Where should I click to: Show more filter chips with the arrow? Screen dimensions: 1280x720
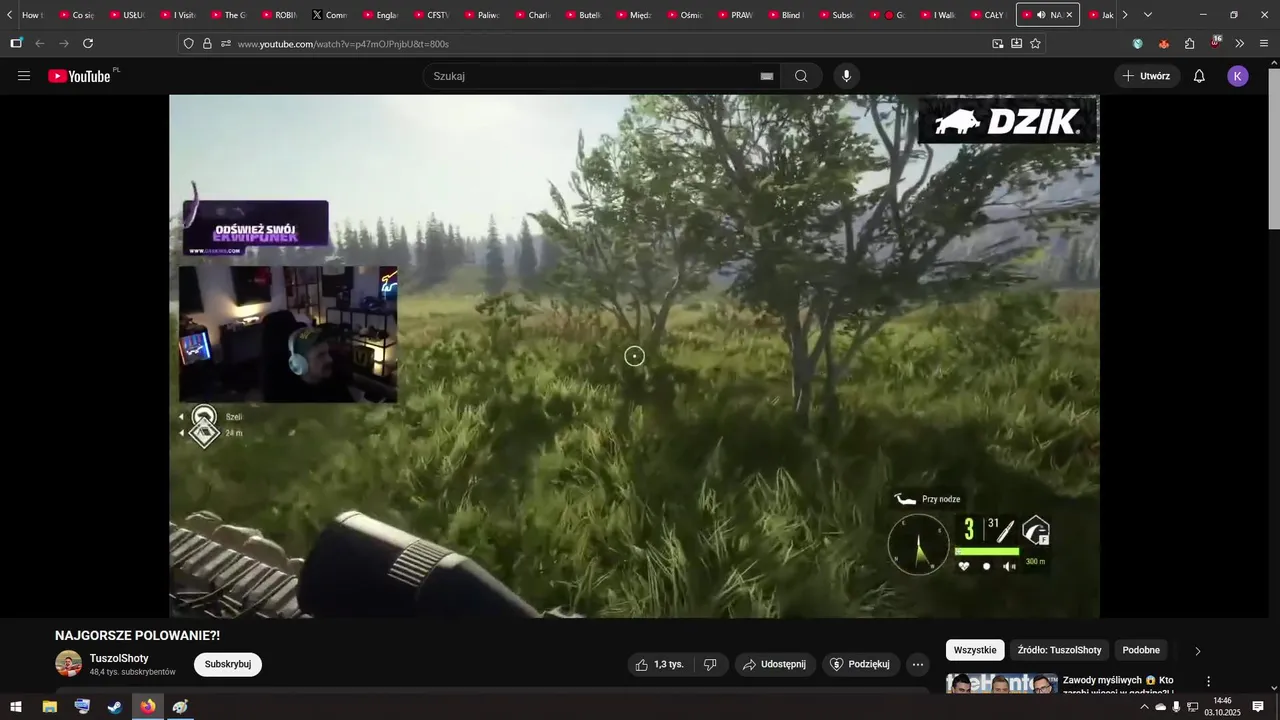[x=1198, y=651]
